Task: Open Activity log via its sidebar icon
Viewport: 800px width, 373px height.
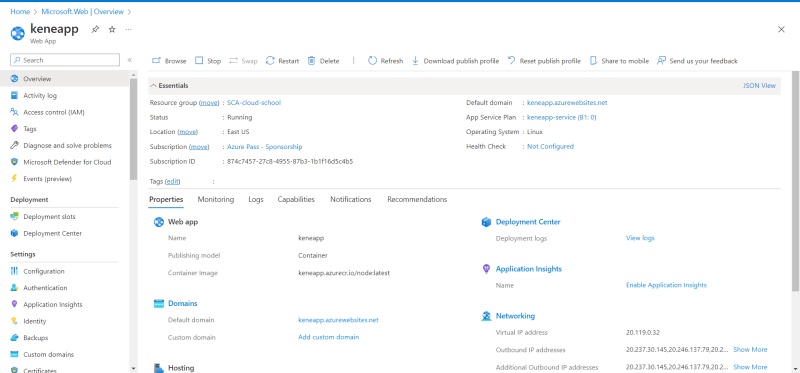Action: coord(14,95)
